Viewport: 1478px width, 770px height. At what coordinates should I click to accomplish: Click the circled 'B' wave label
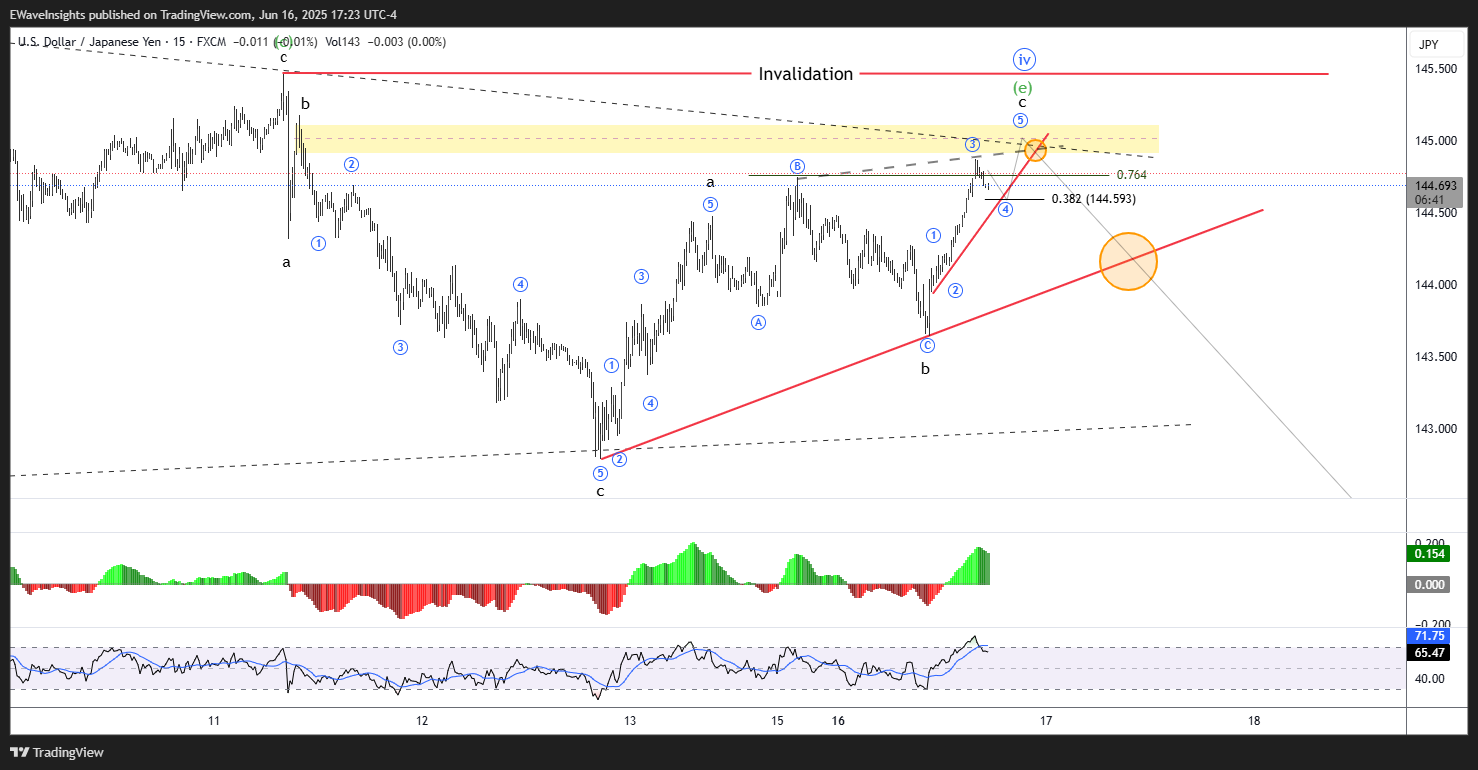pyautogui.click(x=797, y=166)
